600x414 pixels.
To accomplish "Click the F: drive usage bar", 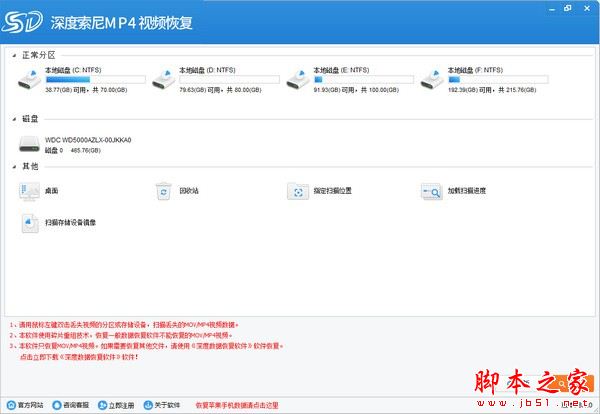I will [498, 80].
